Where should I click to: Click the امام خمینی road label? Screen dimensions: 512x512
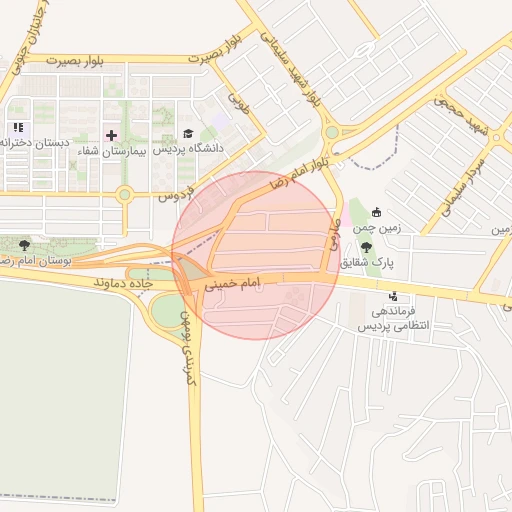232,284
